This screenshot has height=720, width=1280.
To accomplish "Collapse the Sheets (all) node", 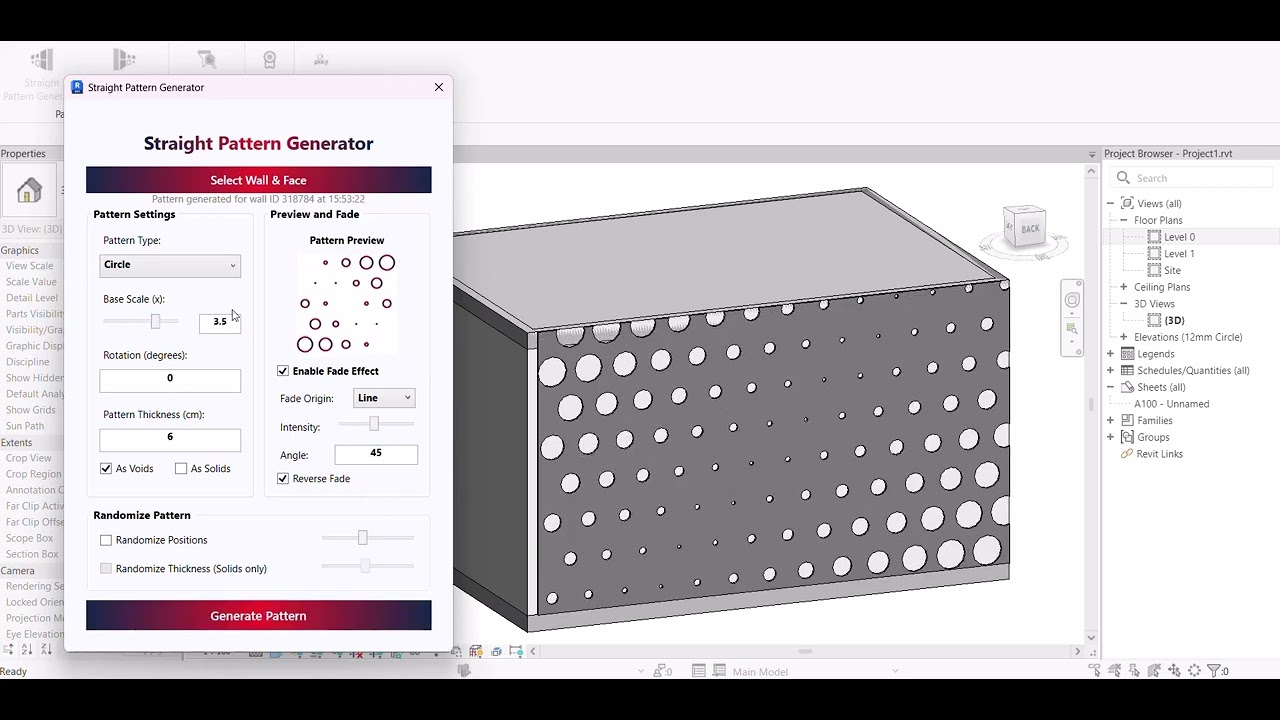I will coord(1111,387).
